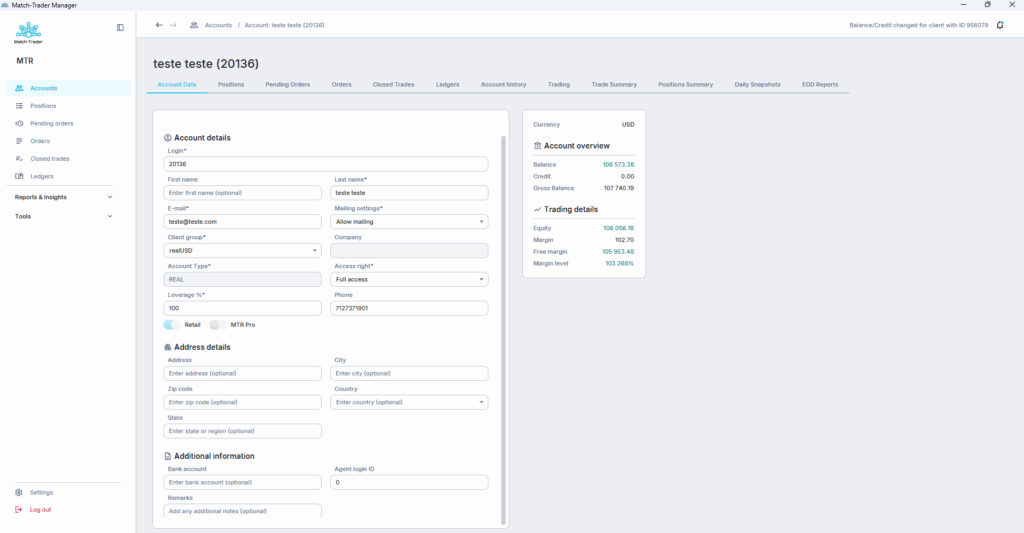Toggle the Retail switch
The image size is (1024, 533).
[172, 325]
